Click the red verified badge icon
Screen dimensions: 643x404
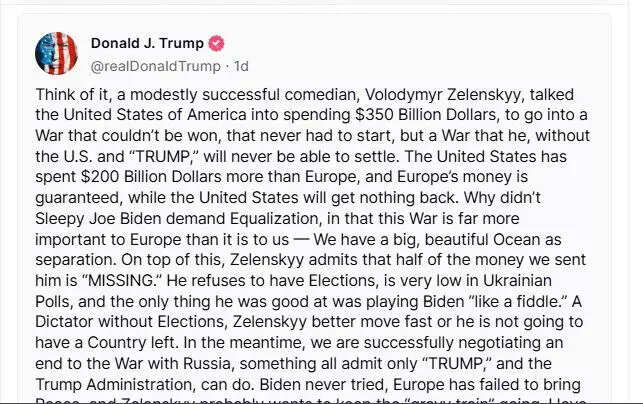pos(215,44)
